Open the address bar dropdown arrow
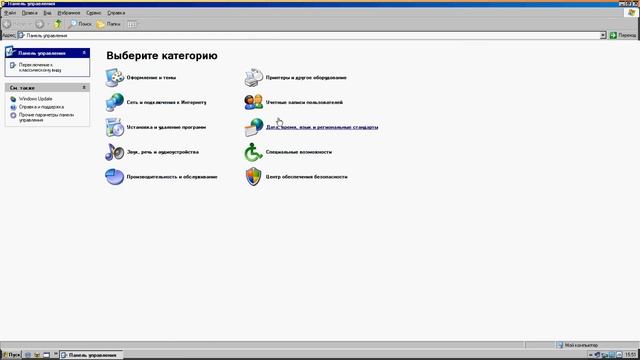Viewport: 640px width, 360px height. tap(603, 36)
